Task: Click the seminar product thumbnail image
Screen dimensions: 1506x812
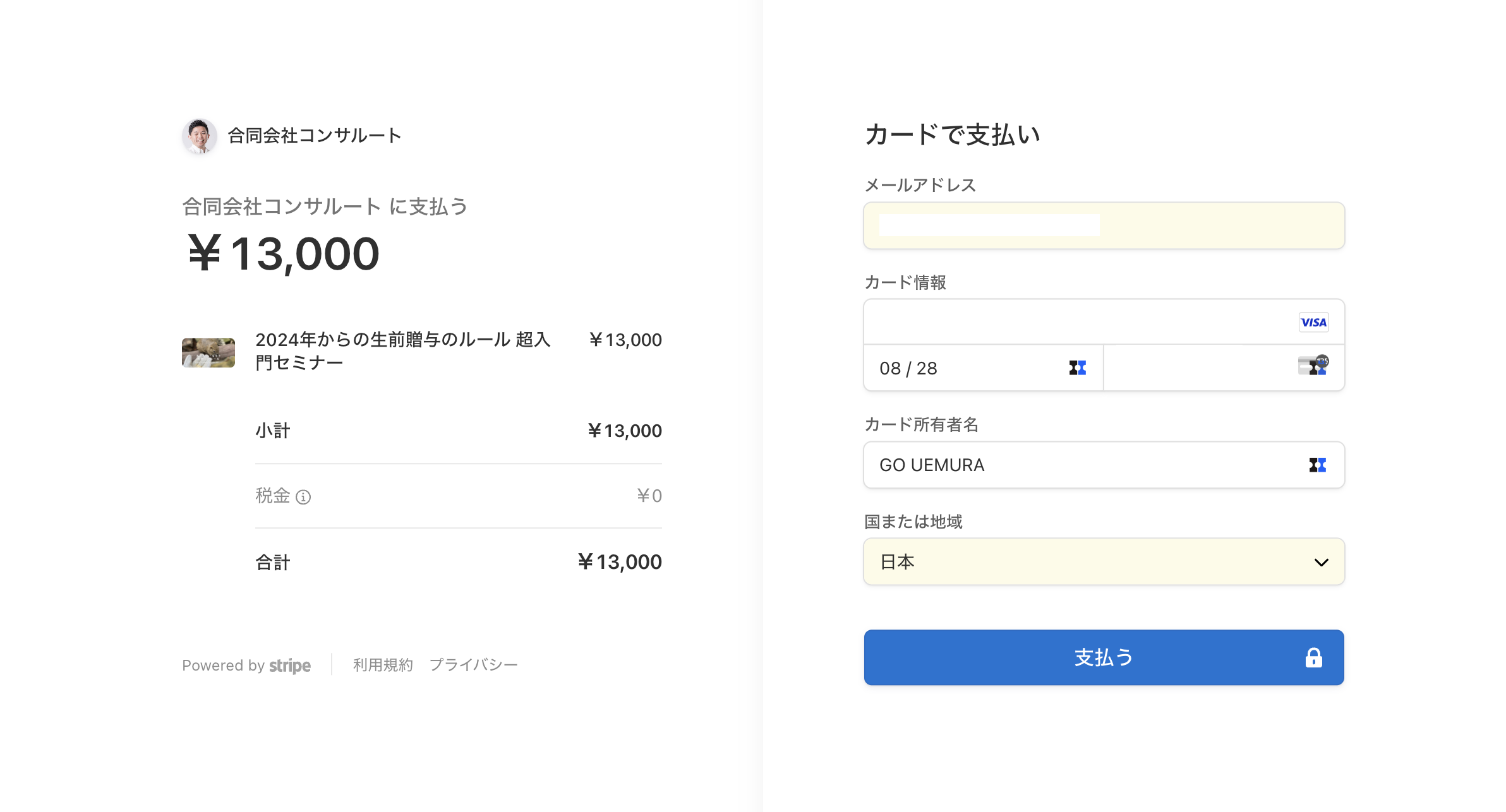Action: [208, 352]
